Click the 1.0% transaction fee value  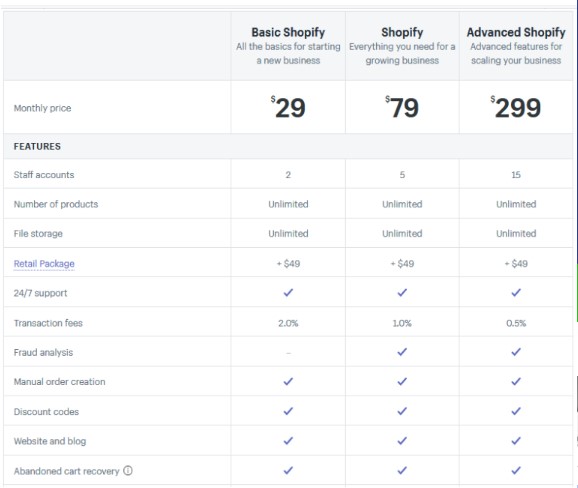(x=402, y=323)
